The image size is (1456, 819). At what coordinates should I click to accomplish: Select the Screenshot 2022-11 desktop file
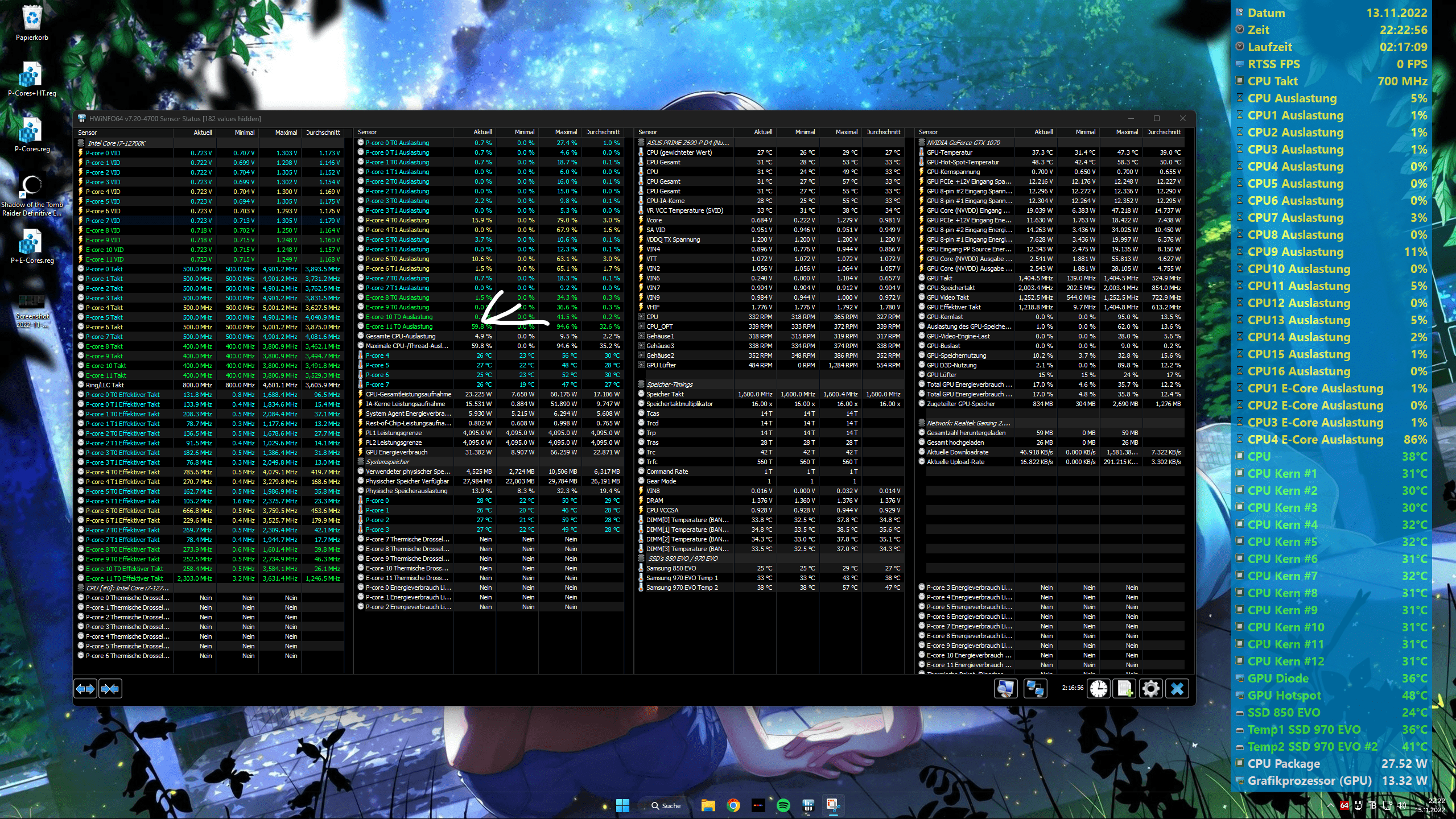(x=32, y=310)
